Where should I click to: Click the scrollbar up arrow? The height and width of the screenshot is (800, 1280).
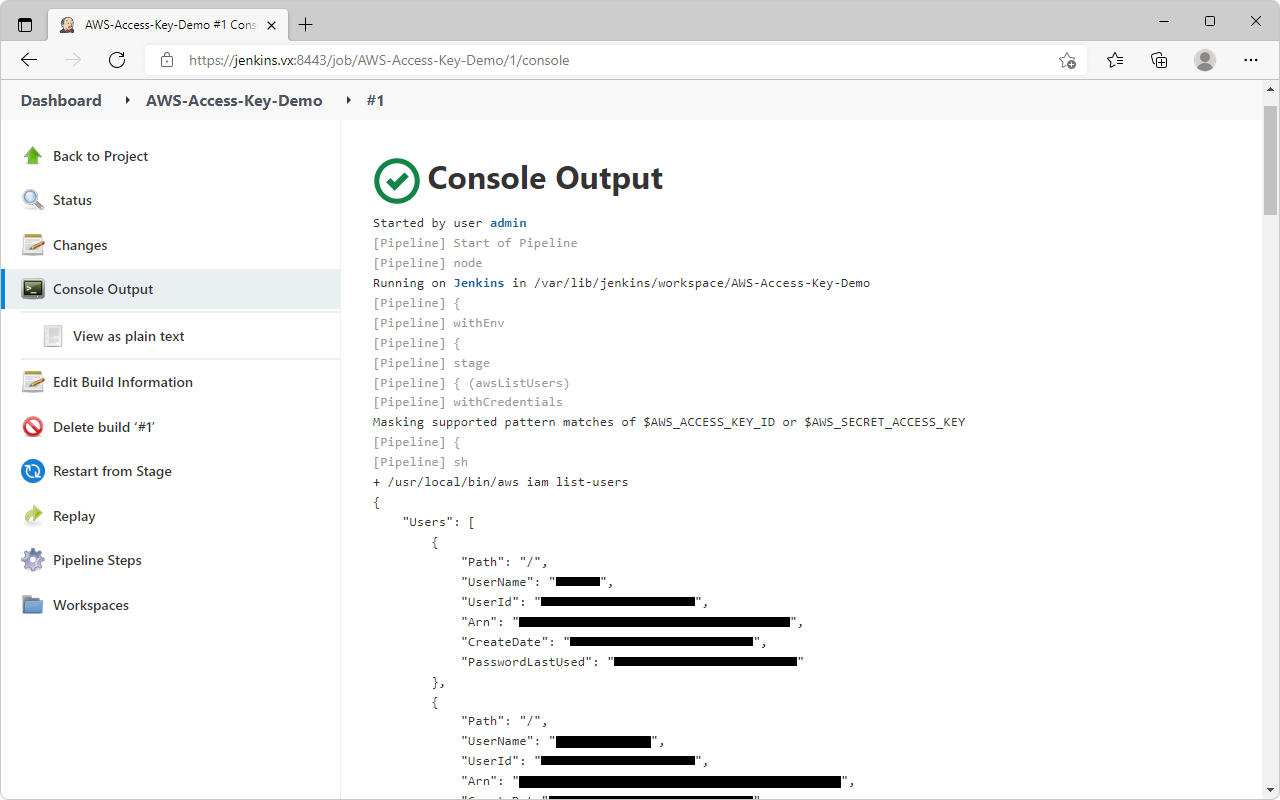click(1271, 89)
